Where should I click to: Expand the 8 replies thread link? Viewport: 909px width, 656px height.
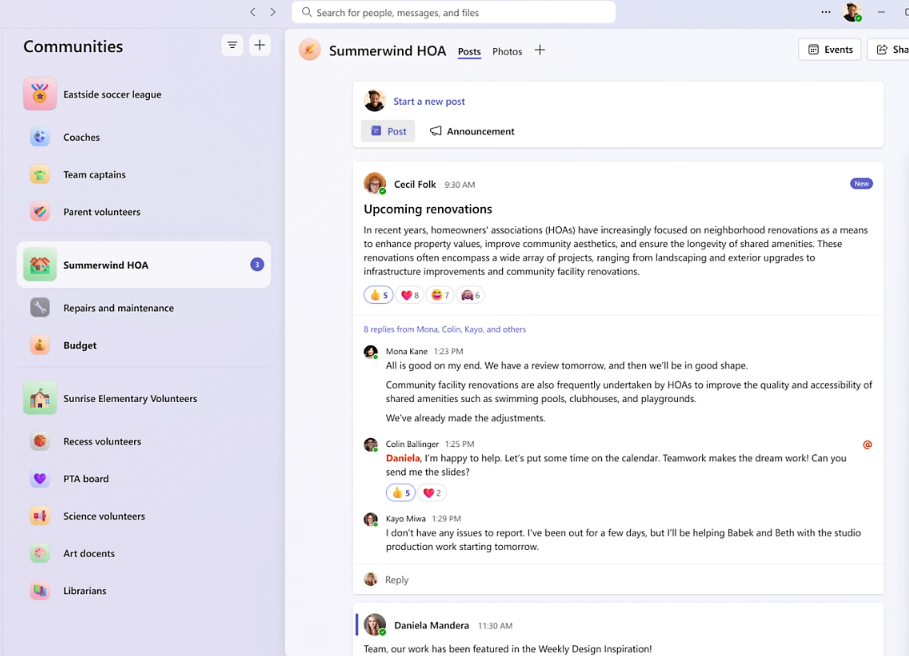445,329
